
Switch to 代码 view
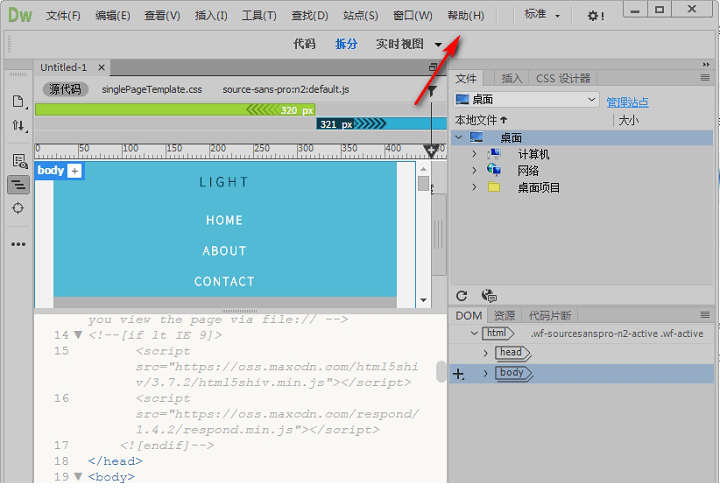304,44
